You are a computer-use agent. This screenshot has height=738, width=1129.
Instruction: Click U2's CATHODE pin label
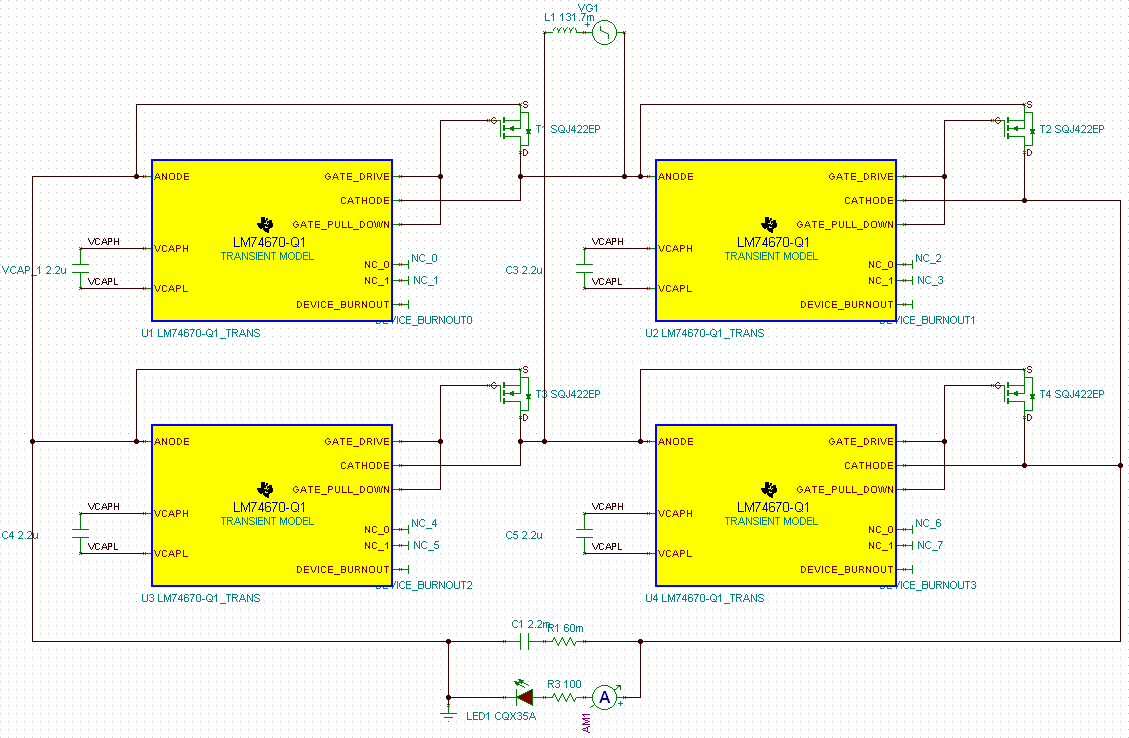point(868,201)
